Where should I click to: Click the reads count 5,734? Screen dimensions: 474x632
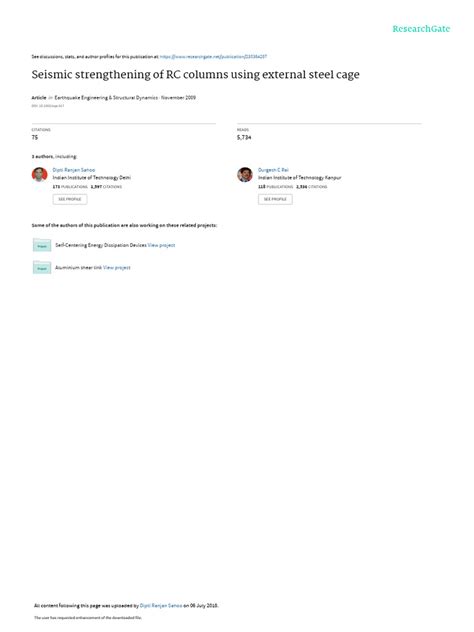pyautogui.click(x=244, y=137)
